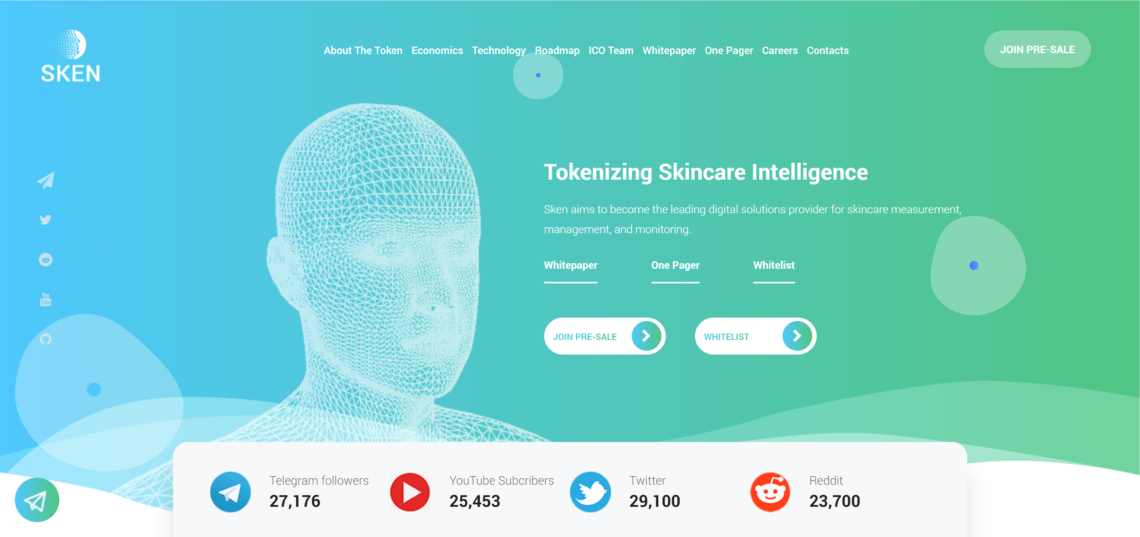Click the Reddit mascot stat icon
The width and height of the screenshot is (1140, 537).
(x=770, y=492)
